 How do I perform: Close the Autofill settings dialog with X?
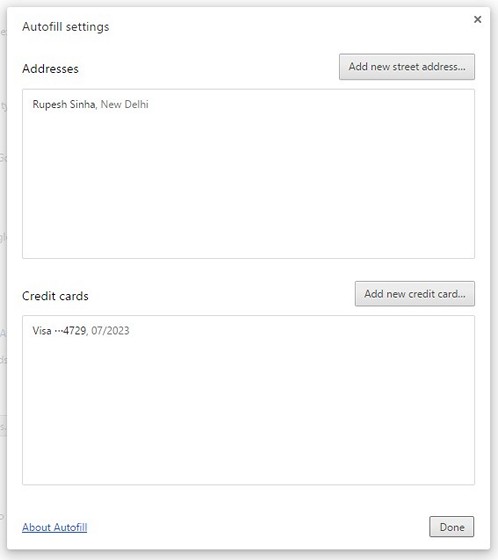point(477,19)
